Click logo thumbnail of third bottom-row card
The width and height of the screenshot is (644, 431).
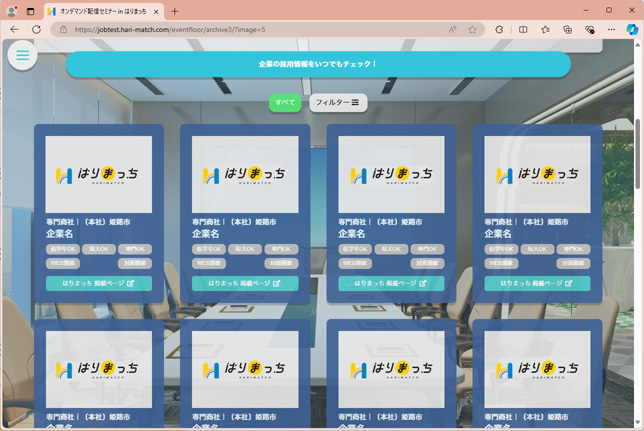click(391, 369)
